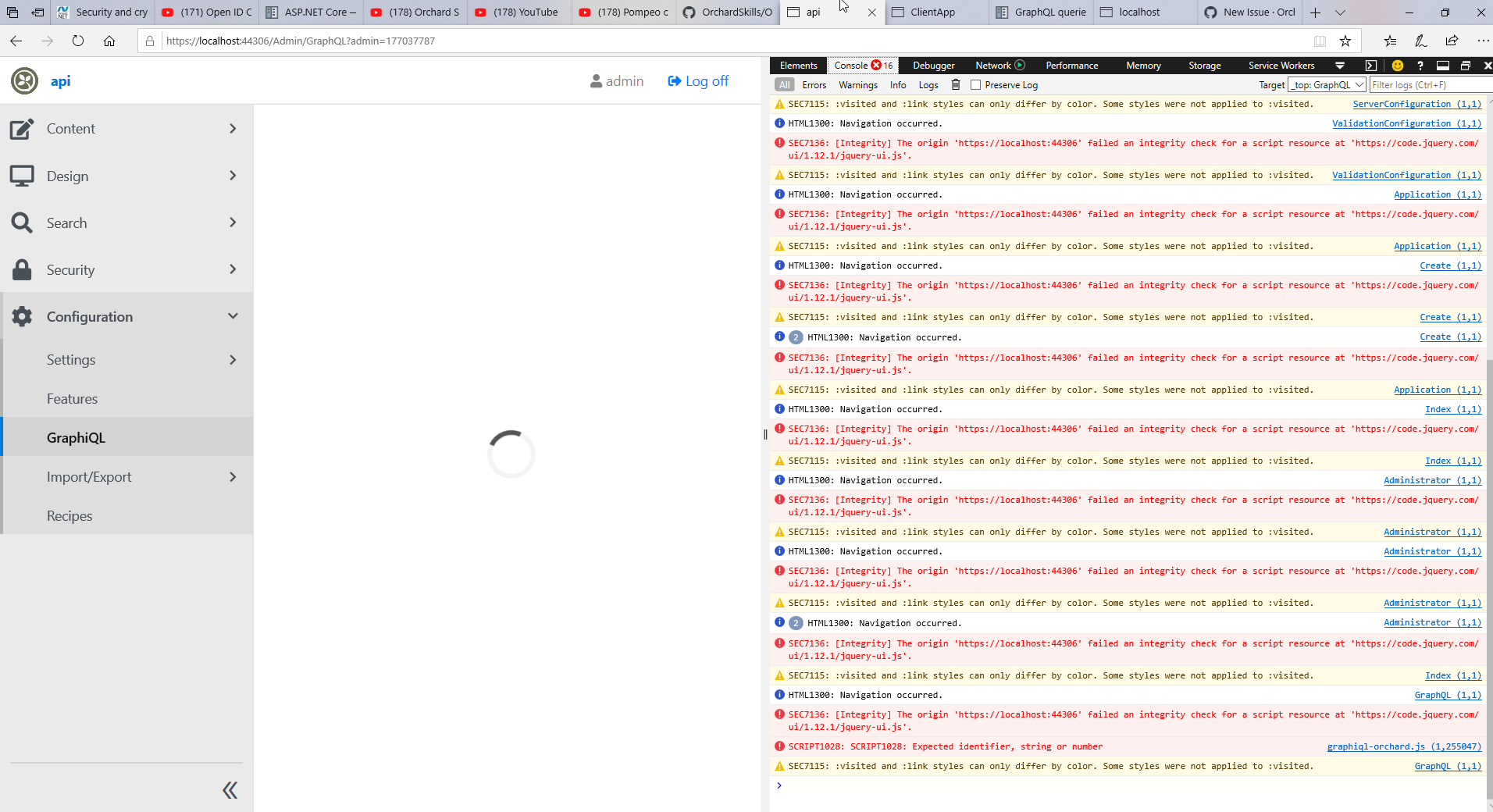Open the Target _top: GraphQL dropdown
Viewport: 1493px width, 812px height.
tap(1327, 84)
